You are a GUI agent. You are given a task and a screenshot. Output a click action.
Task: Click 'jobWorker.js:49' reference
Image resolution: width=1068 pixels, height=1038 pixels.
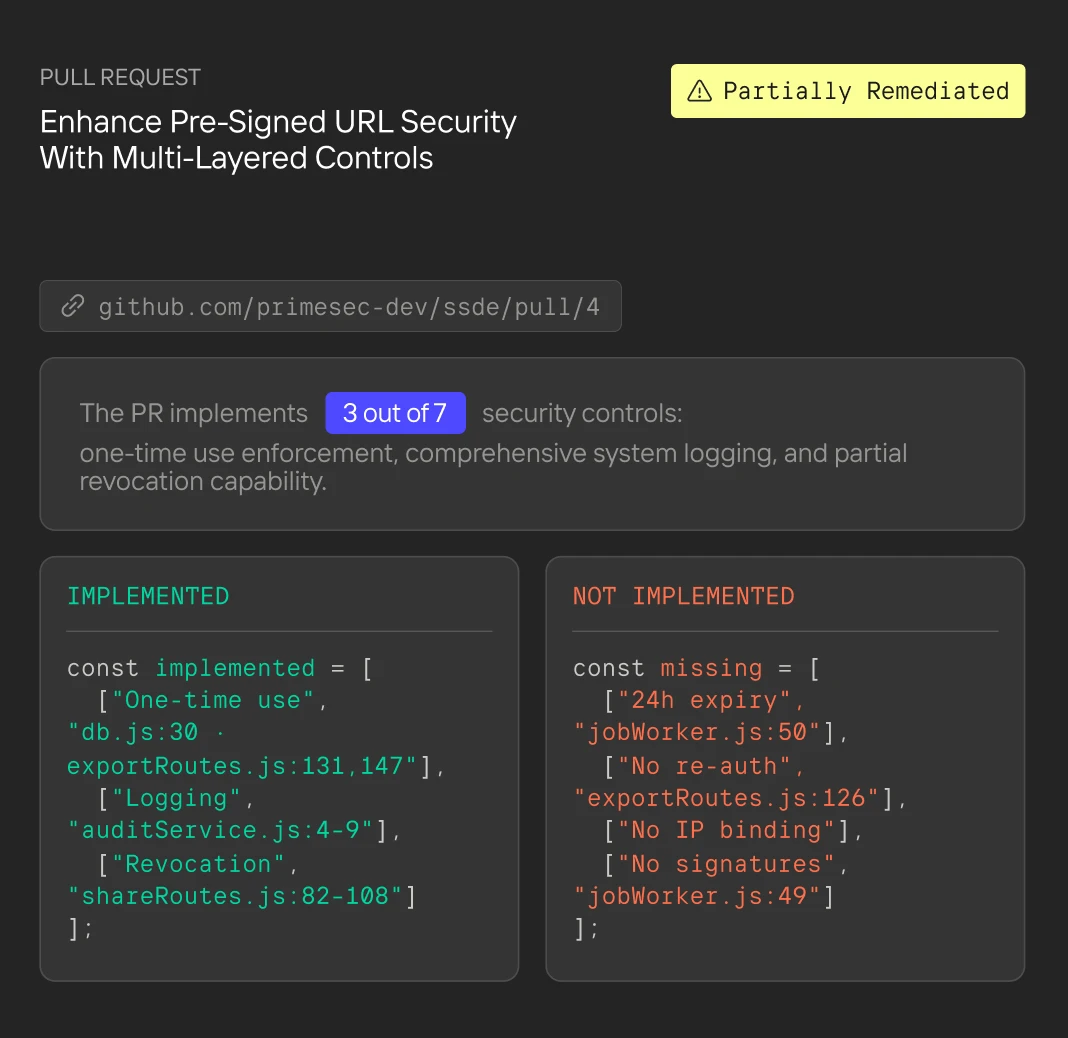tap(704, 896)
